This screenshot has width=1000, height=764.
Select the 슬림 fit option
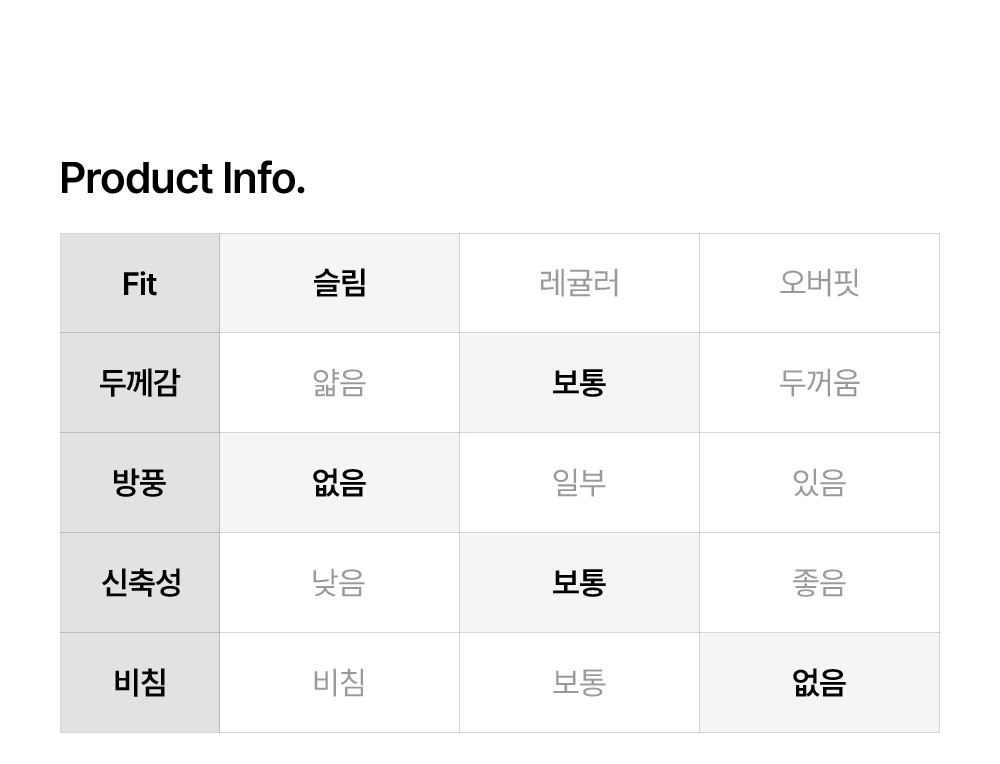click(339, 283)
